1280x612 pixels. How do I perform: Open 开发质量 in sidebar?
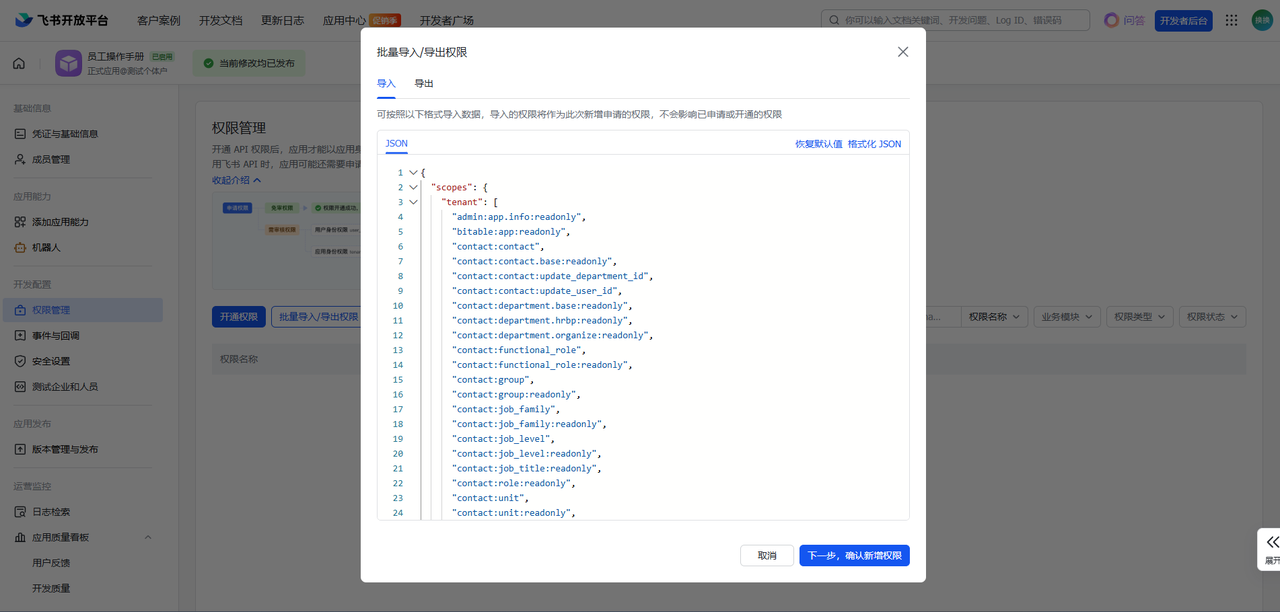tap(51, 588)
